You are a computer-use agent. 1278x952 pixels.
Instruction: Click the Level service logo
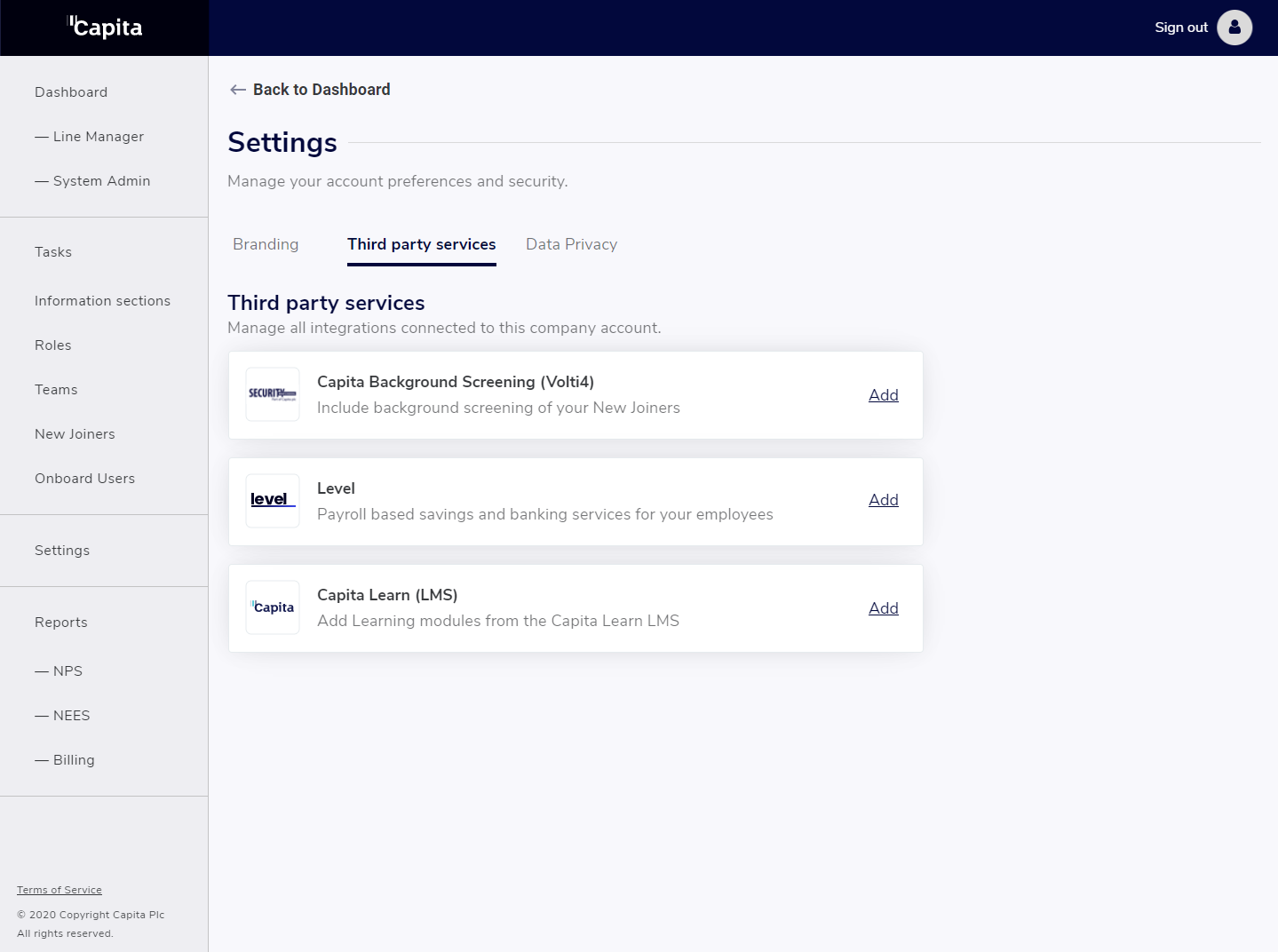click(x=273, y=501)
